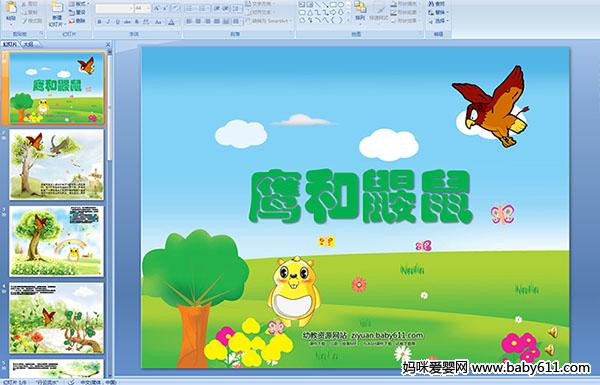600x385 pixels.
Task: Click the Clear Formatting eraser icon
Action: 175,8
